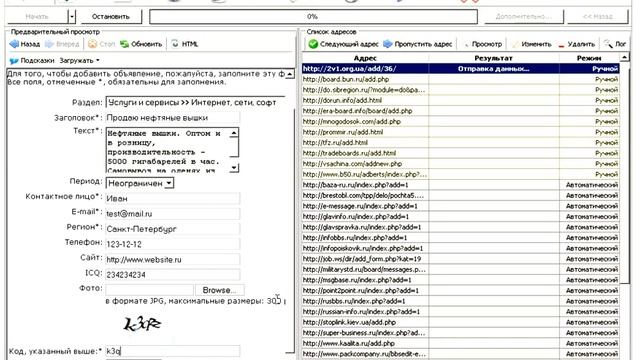This screenshot has height=360, width=640.
Task: Select row http://rusbbs.ru/index.php?add=1
Action: coord(461,301)
